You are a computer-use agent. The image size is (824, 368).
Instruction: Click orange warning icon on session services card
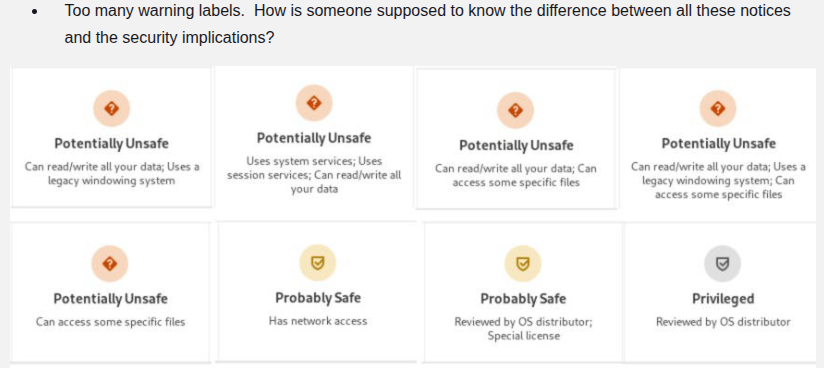coord(314,103)
